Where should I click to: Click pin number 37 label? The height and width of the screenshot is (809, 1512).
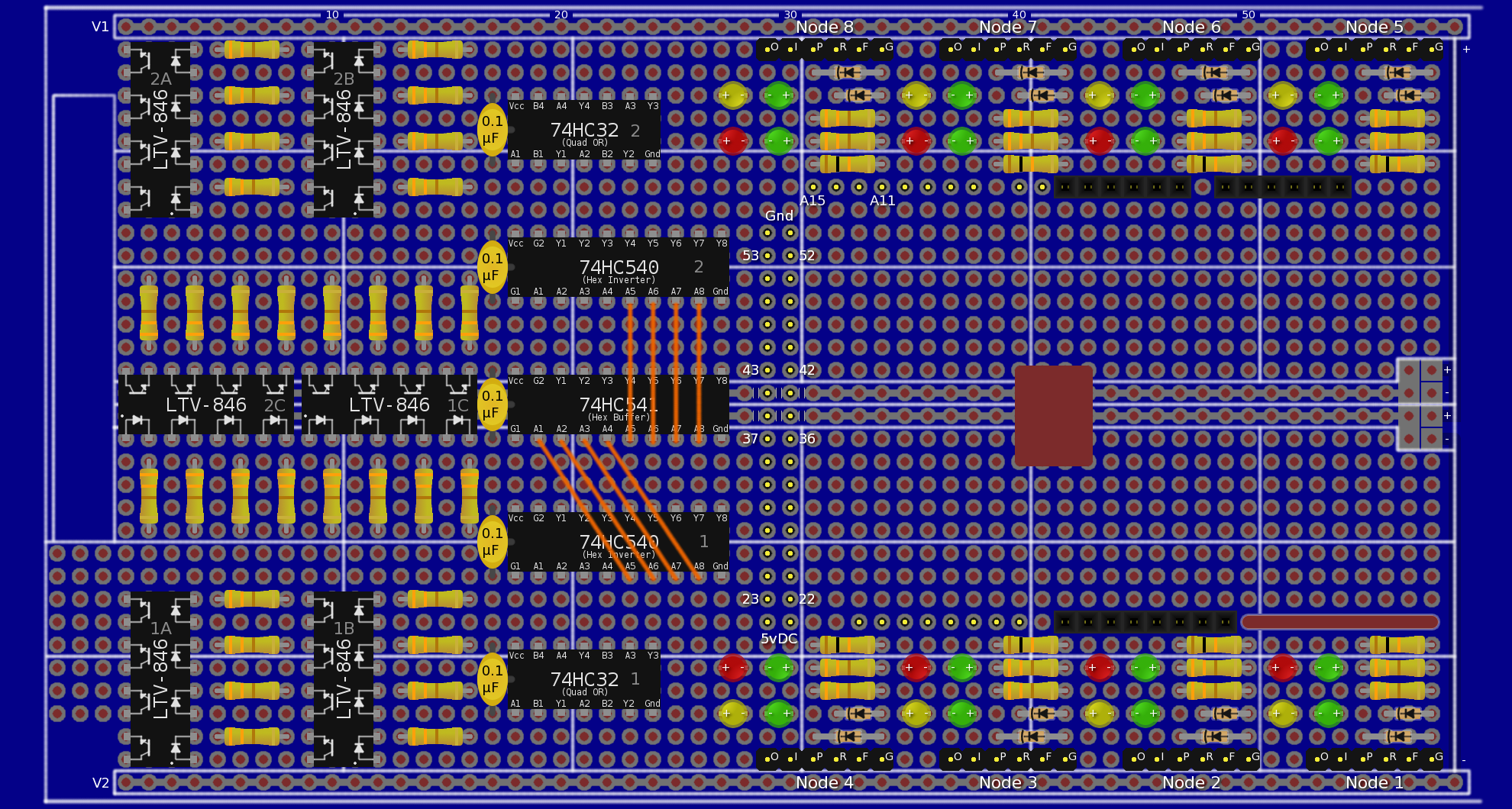click(x=751, y=439)
